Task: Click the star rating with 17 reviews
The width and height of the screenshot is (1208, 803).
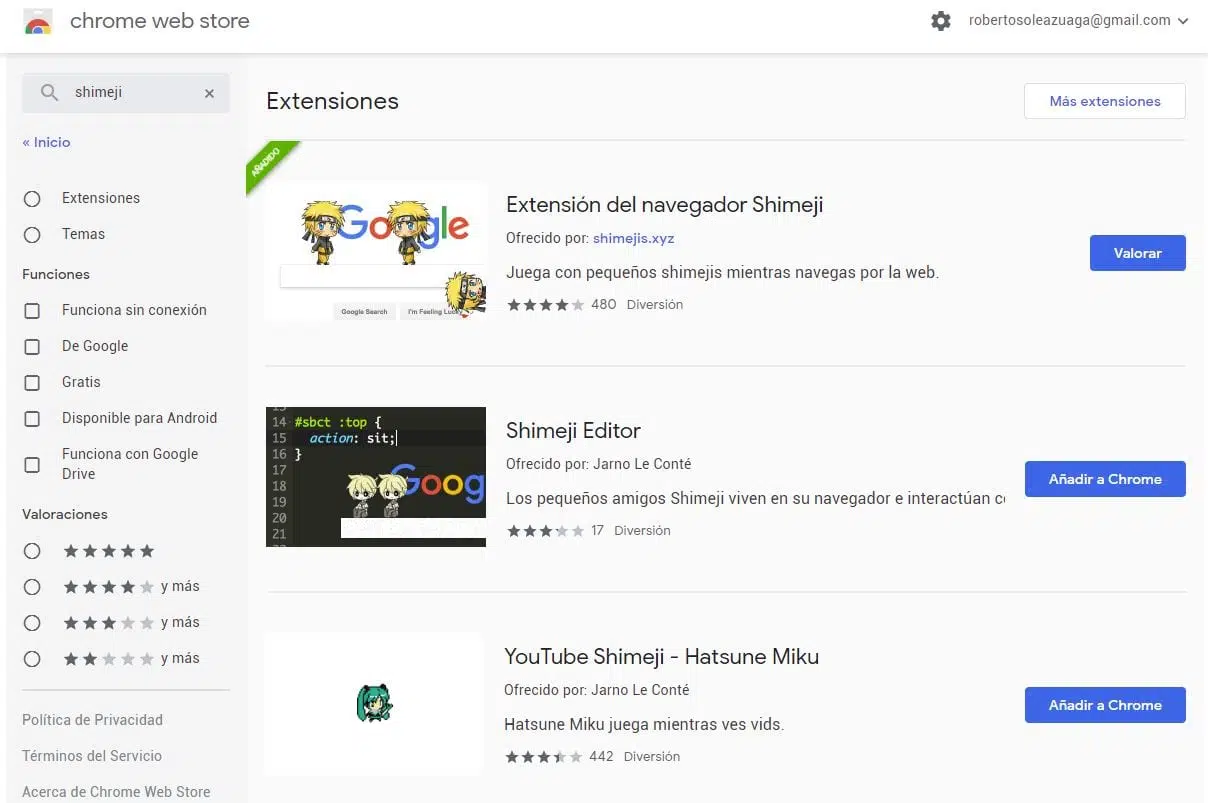Action: pyautogui.click(x=546, y=530)
